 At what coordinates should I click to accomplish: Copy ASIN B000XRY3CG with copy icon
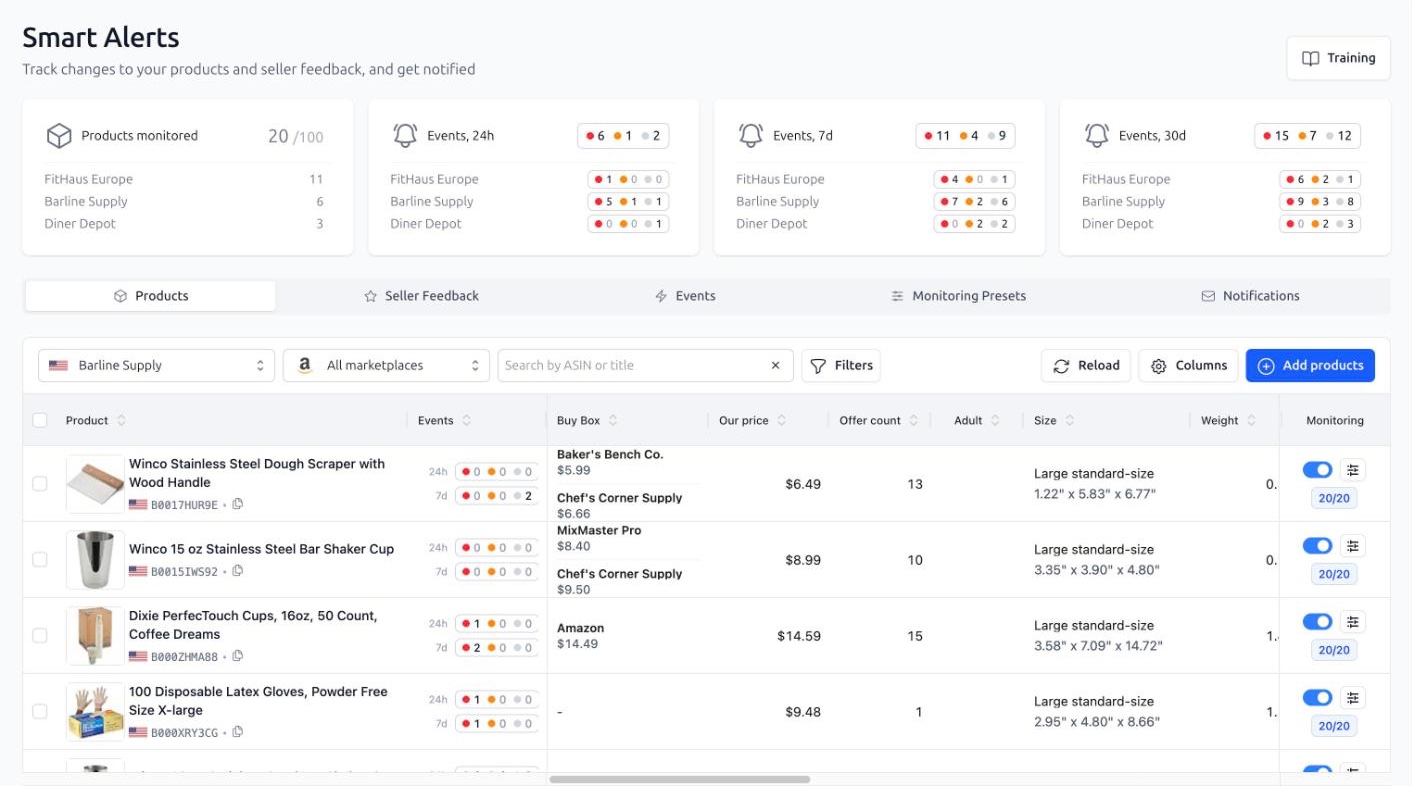238,732
